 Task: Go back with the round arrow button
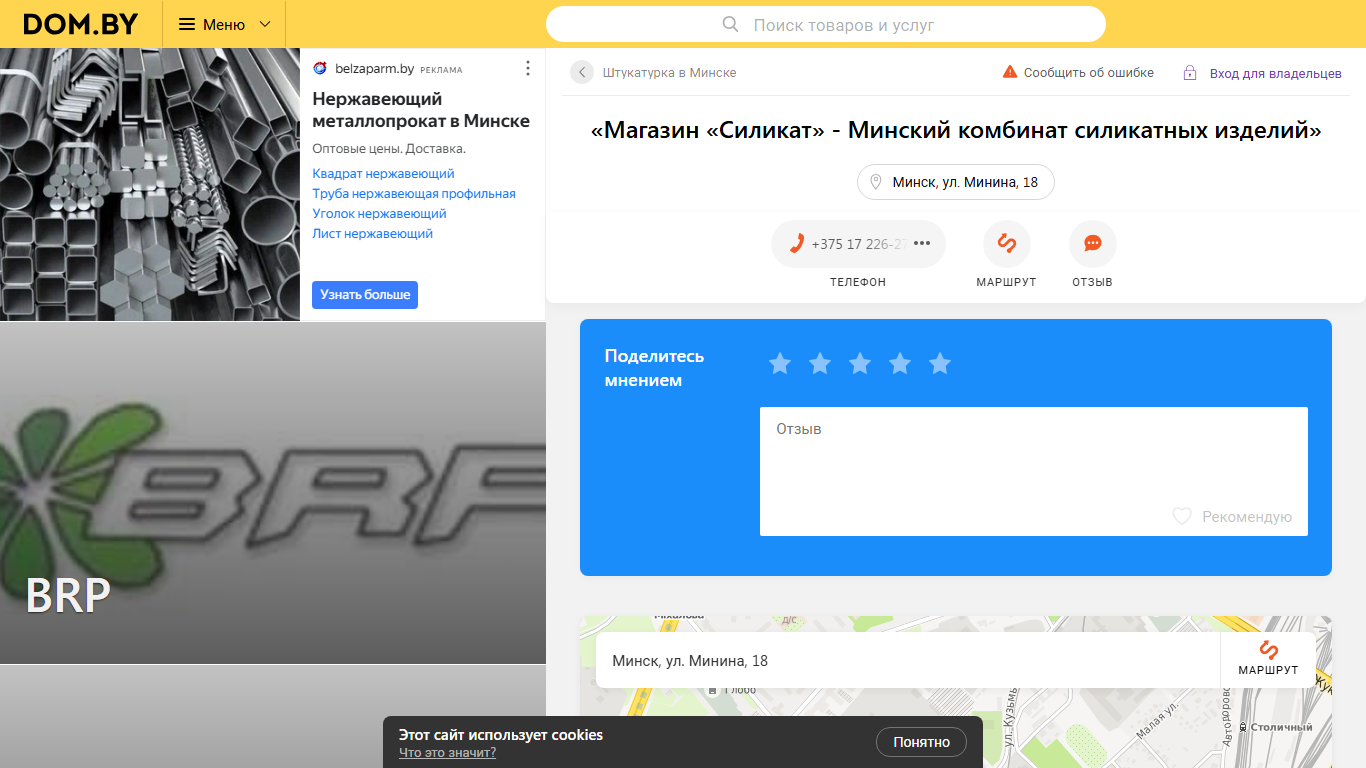pyautogui.click(x=582, y=72)
